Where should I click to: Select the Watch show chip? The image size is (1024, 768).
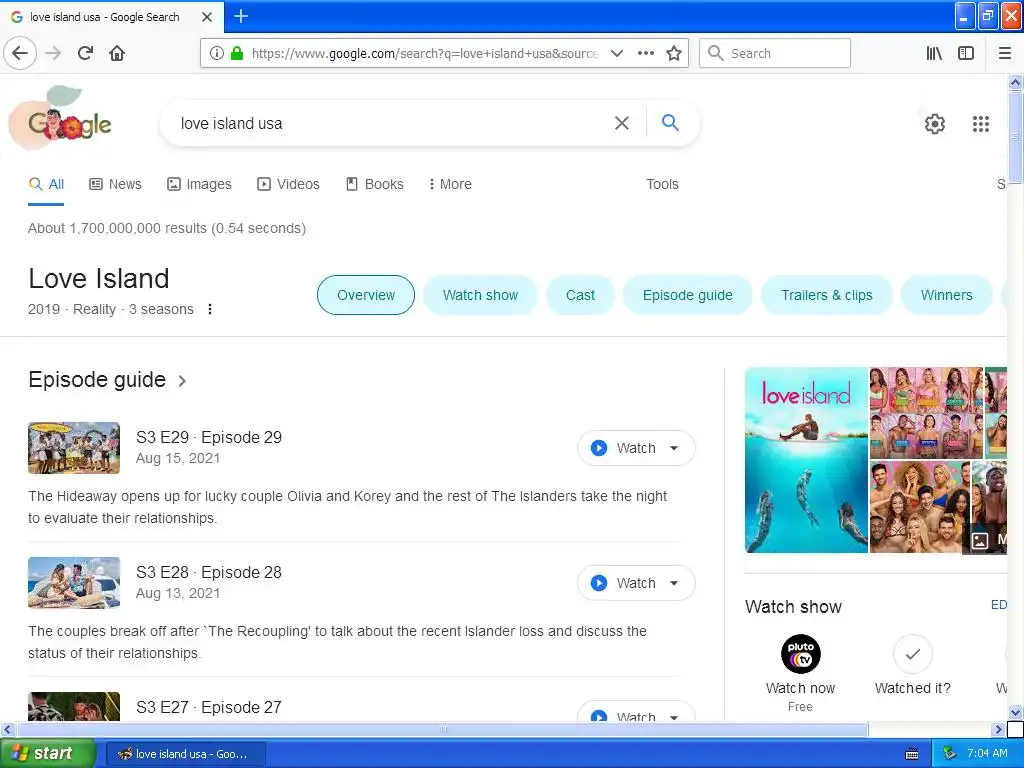point(481,295)
